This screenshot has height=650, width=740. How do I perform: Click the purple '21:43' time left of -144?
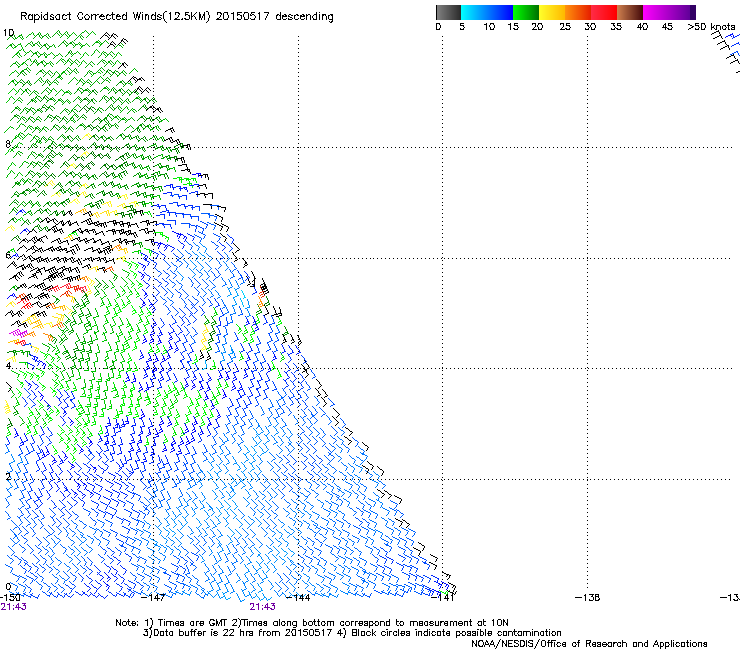(x=262, y=607)
